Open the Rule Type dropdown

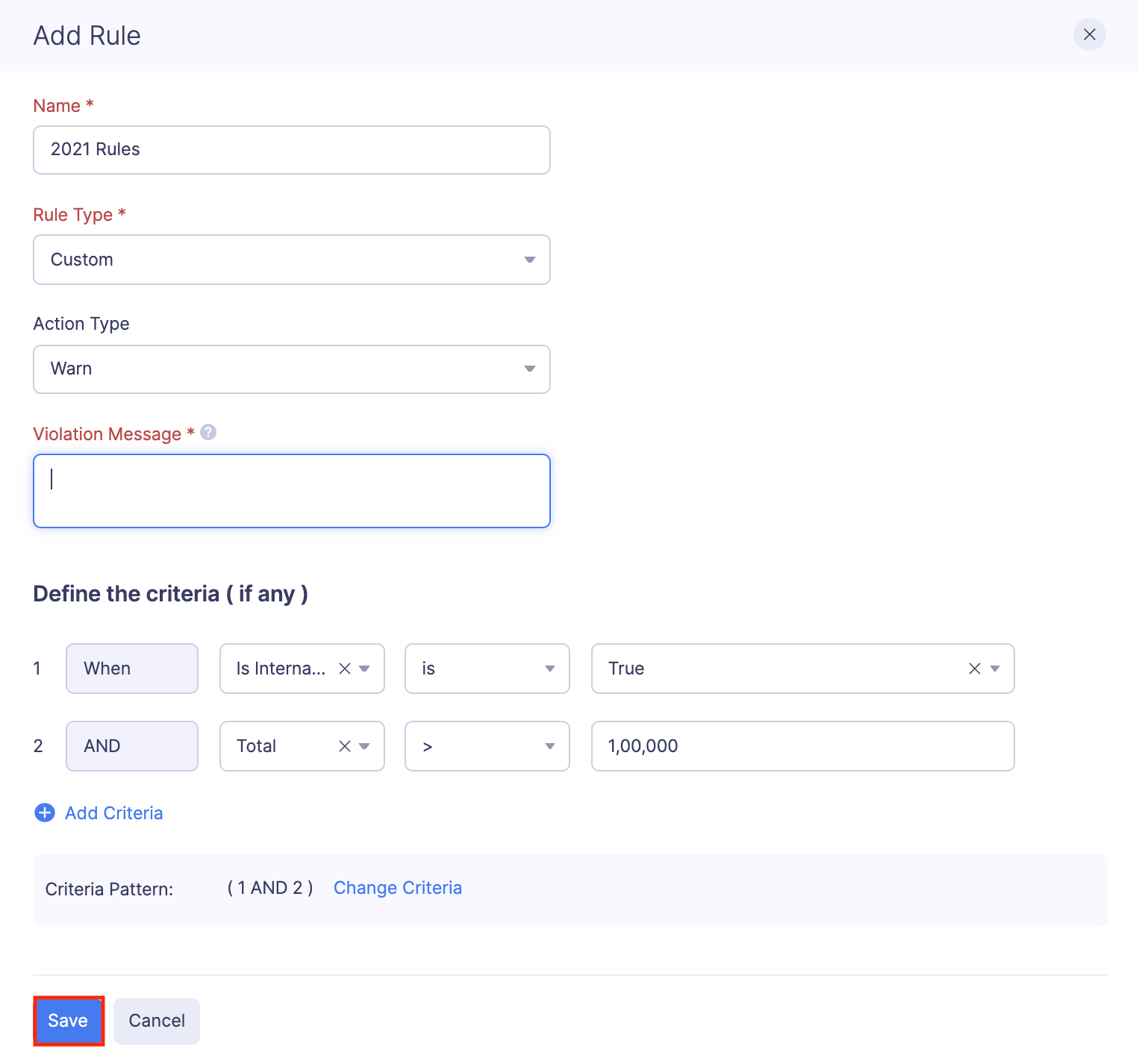292,260
